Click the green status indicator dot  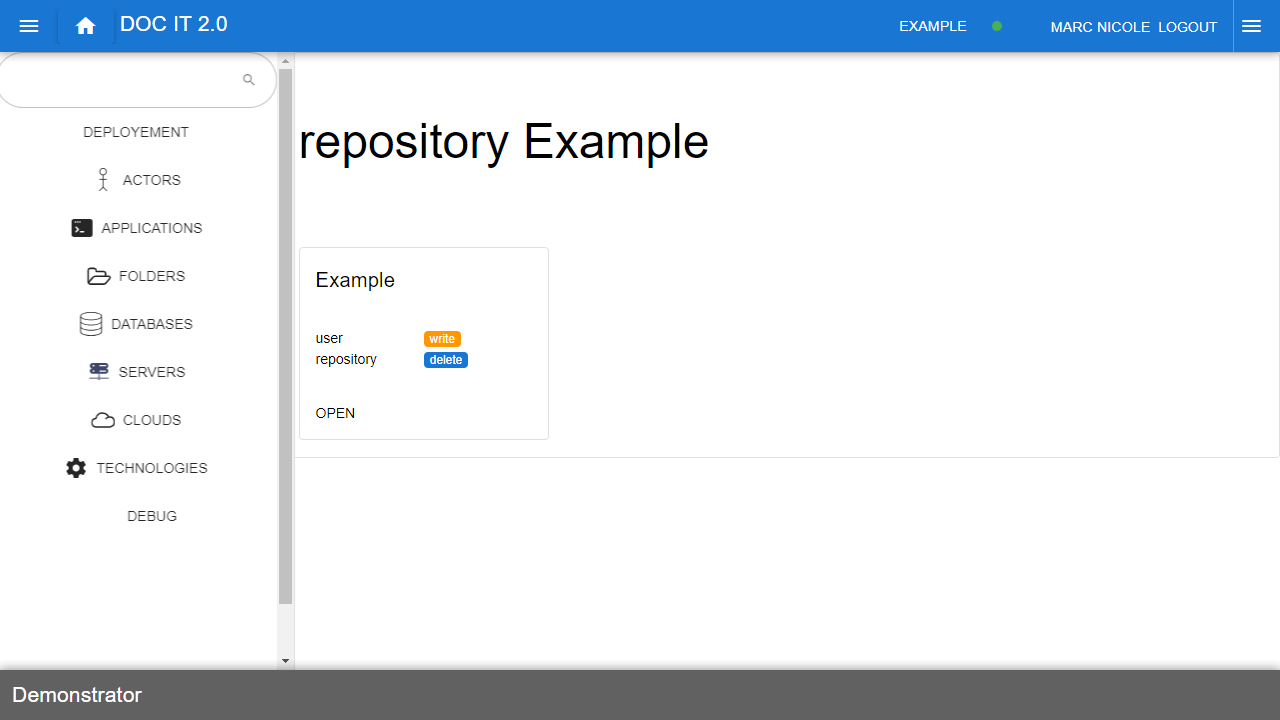997,27
